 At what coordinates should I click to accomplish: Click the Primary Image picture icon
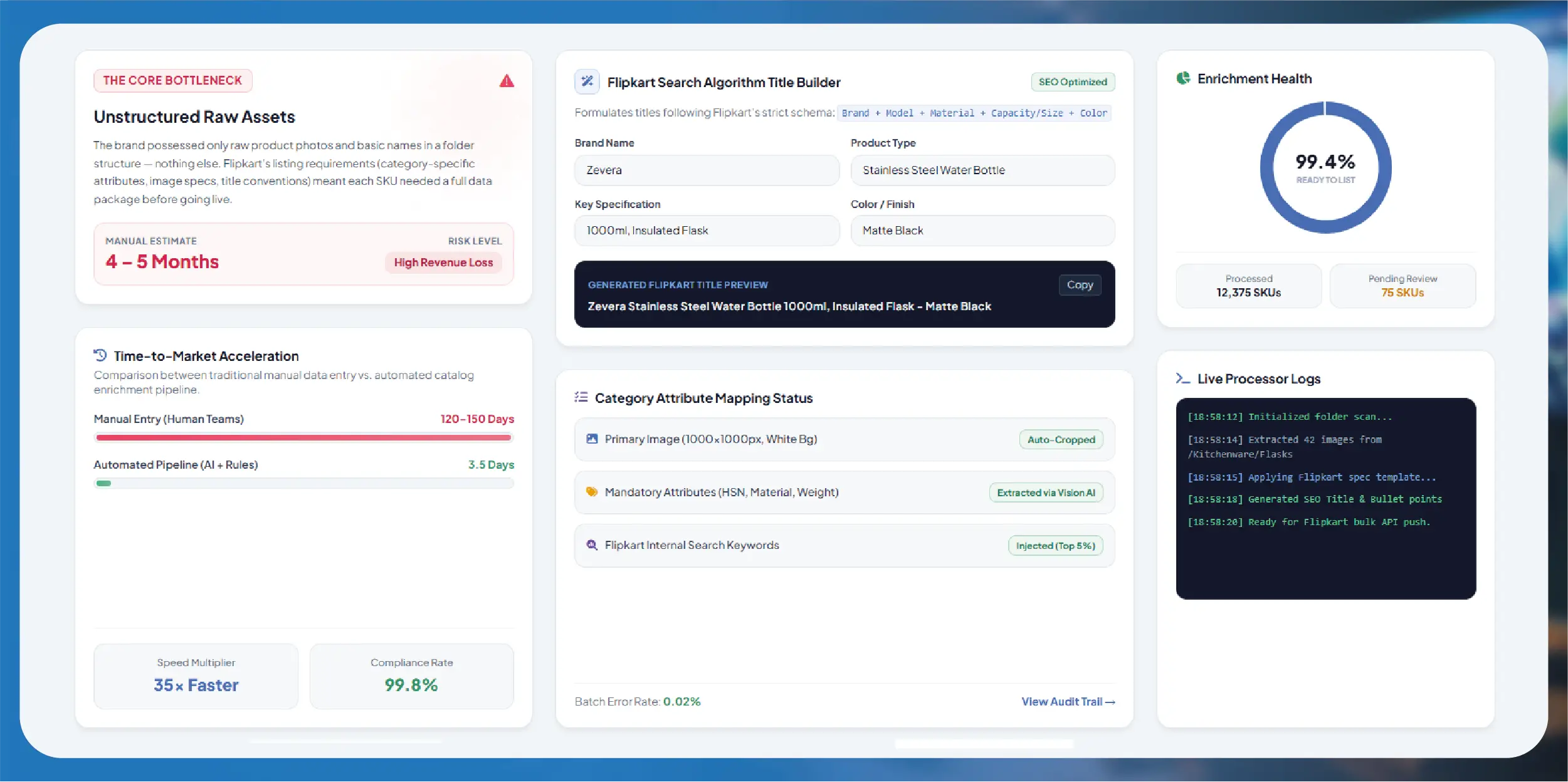(x=592, y=439)
